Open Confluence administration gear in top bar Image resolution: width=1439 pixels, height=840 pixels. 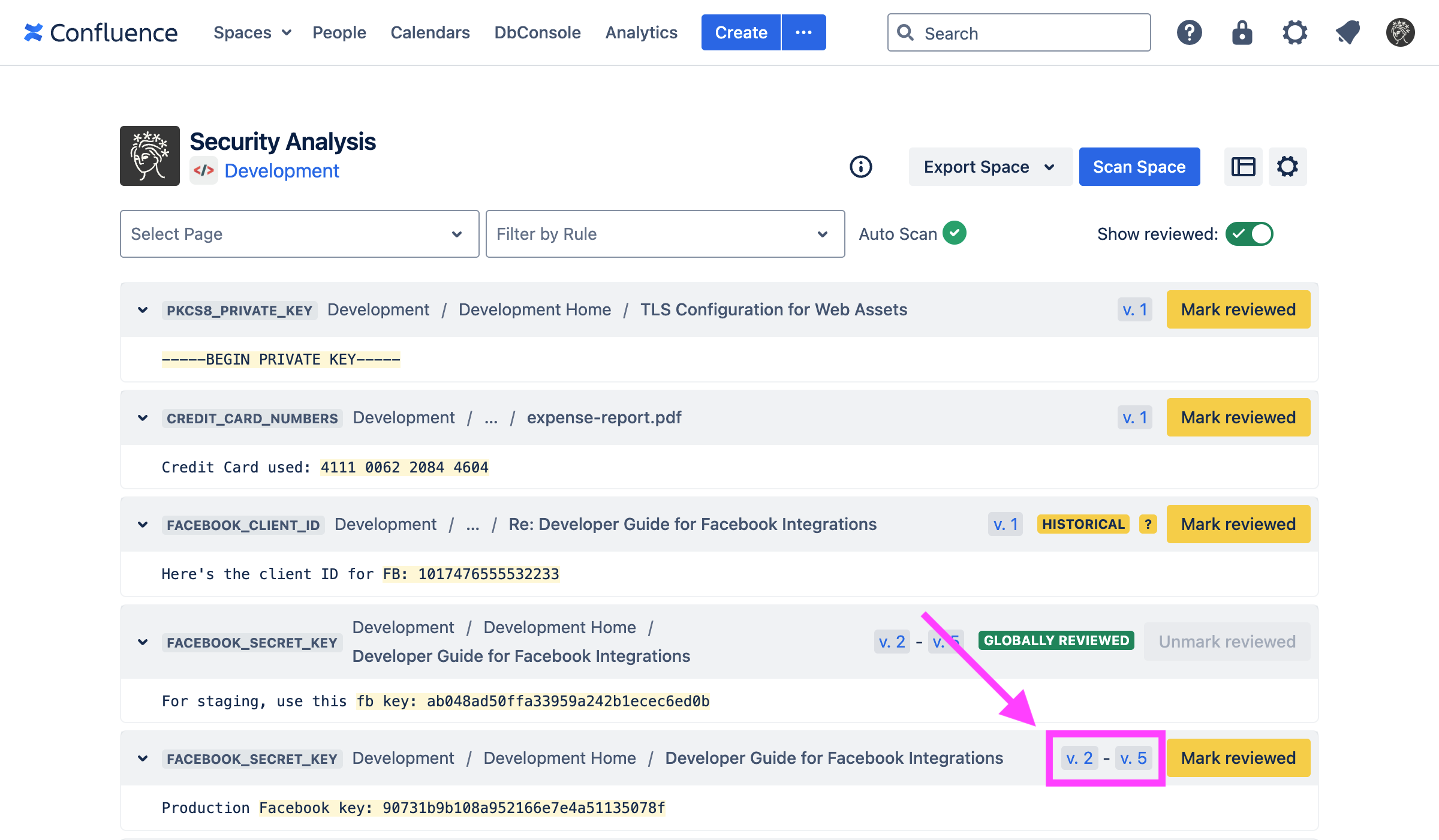1295,32
